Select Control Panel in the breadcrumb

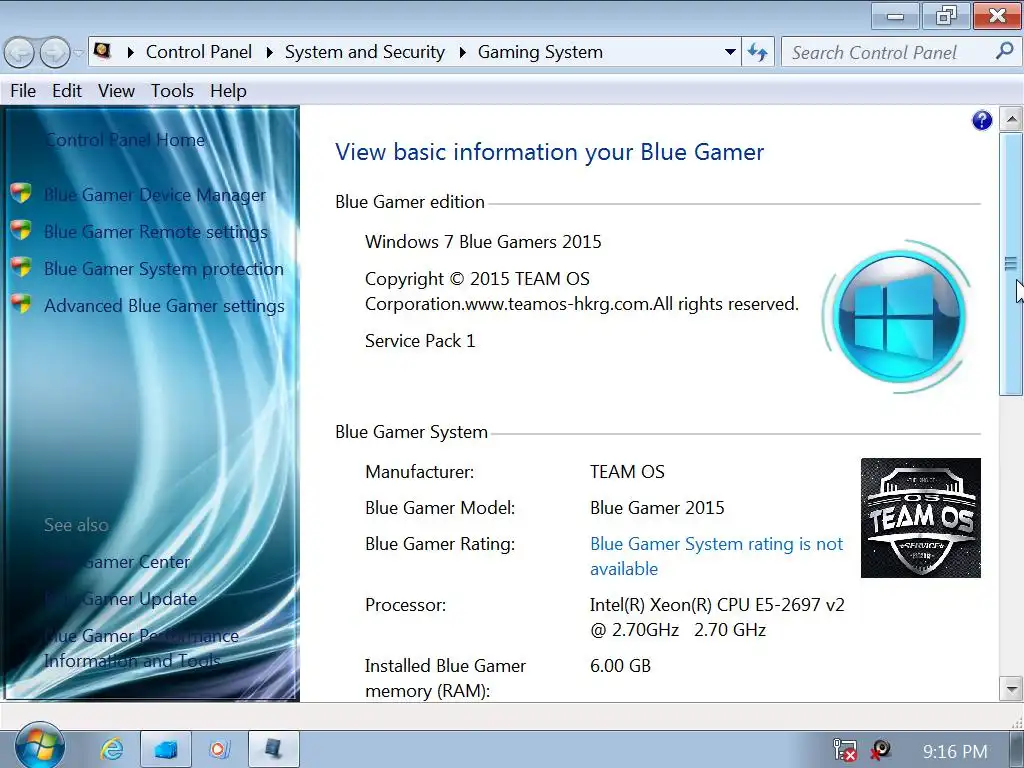coord(199,52)
